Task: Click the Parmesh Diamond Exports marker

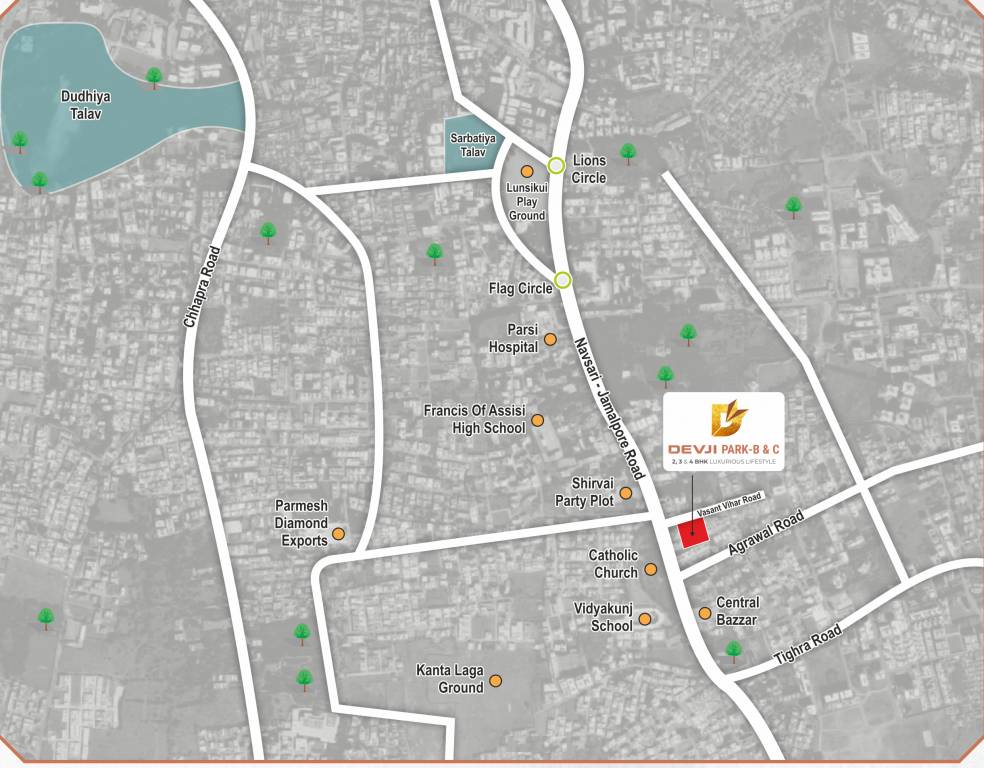Action: click(340, 534)
